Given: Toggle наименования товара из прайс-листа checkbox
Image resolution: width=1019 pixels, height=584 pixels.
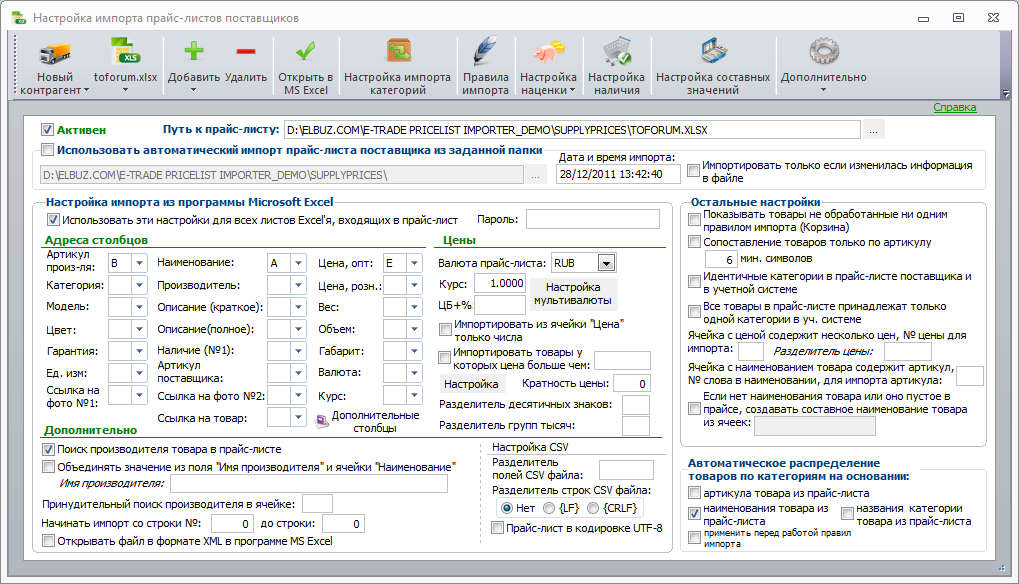Looking at the screenshot, I should tap(694, 514).
